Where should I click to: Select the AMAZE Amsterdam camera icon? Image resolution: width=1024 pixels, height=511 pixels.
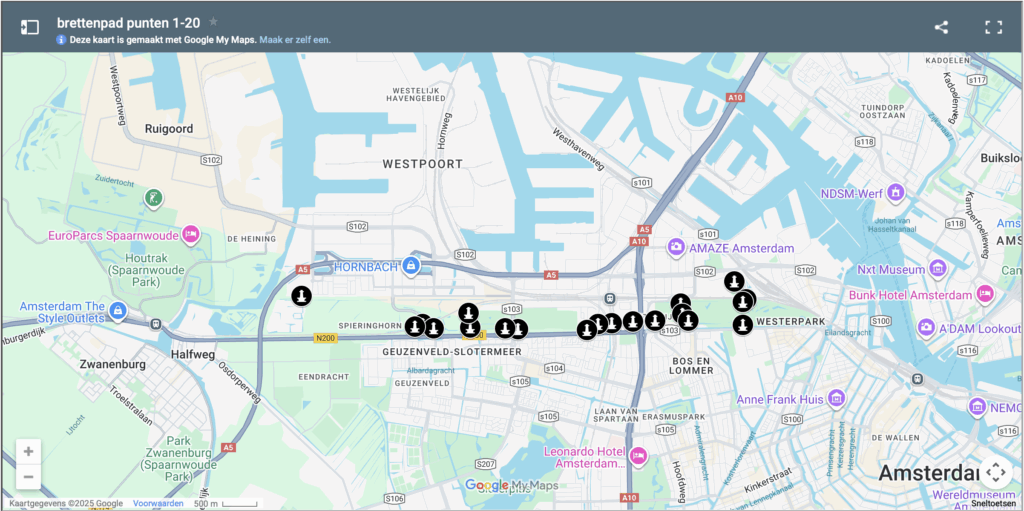(677, 247)
